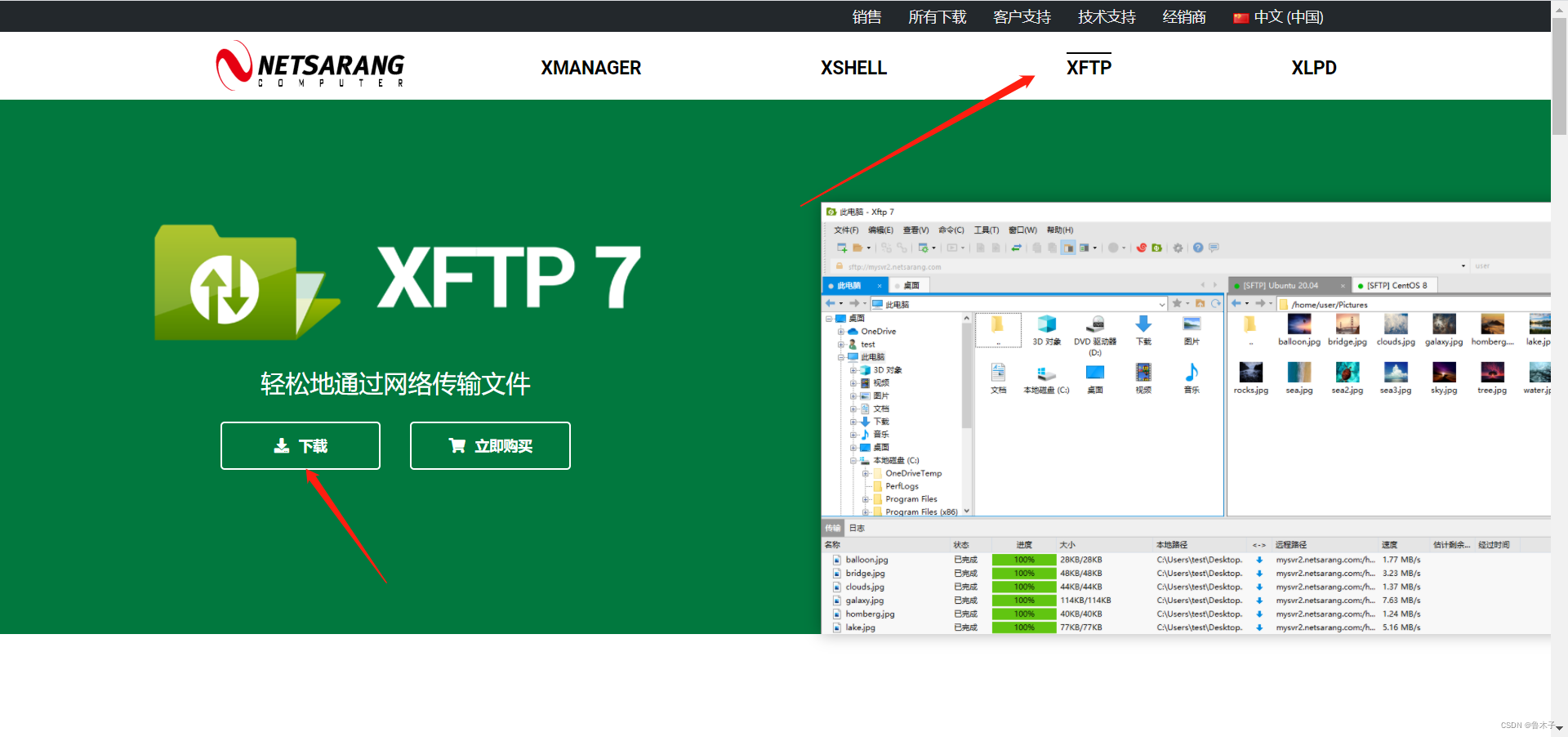Close the 此电脑 tab
Screen dimensions: 1568x737
[x=880, y=285]
